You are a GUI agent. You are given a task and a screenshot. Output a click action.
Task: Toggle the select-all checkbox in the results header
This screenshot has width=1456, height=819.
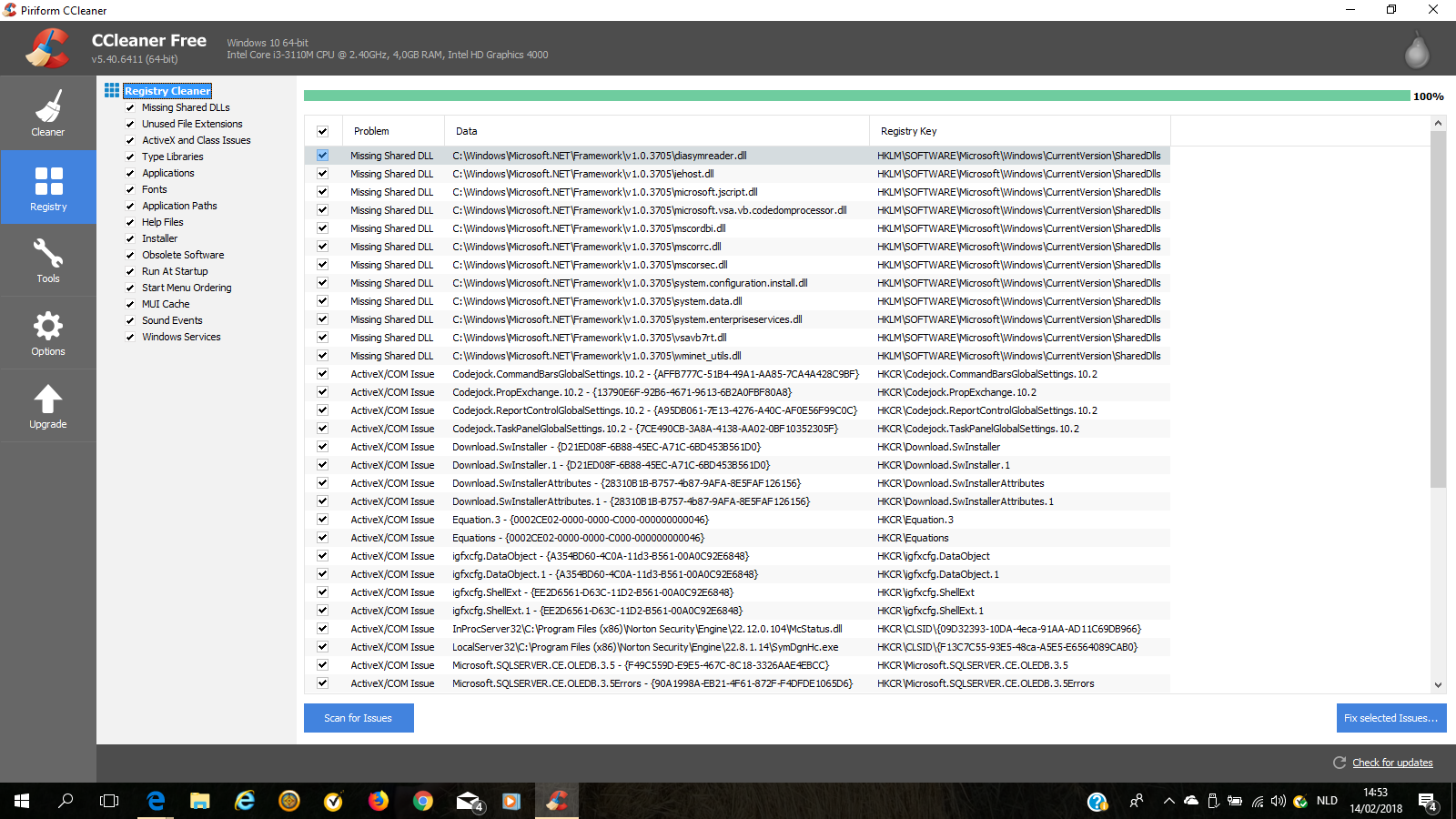[x=322, y=131]
